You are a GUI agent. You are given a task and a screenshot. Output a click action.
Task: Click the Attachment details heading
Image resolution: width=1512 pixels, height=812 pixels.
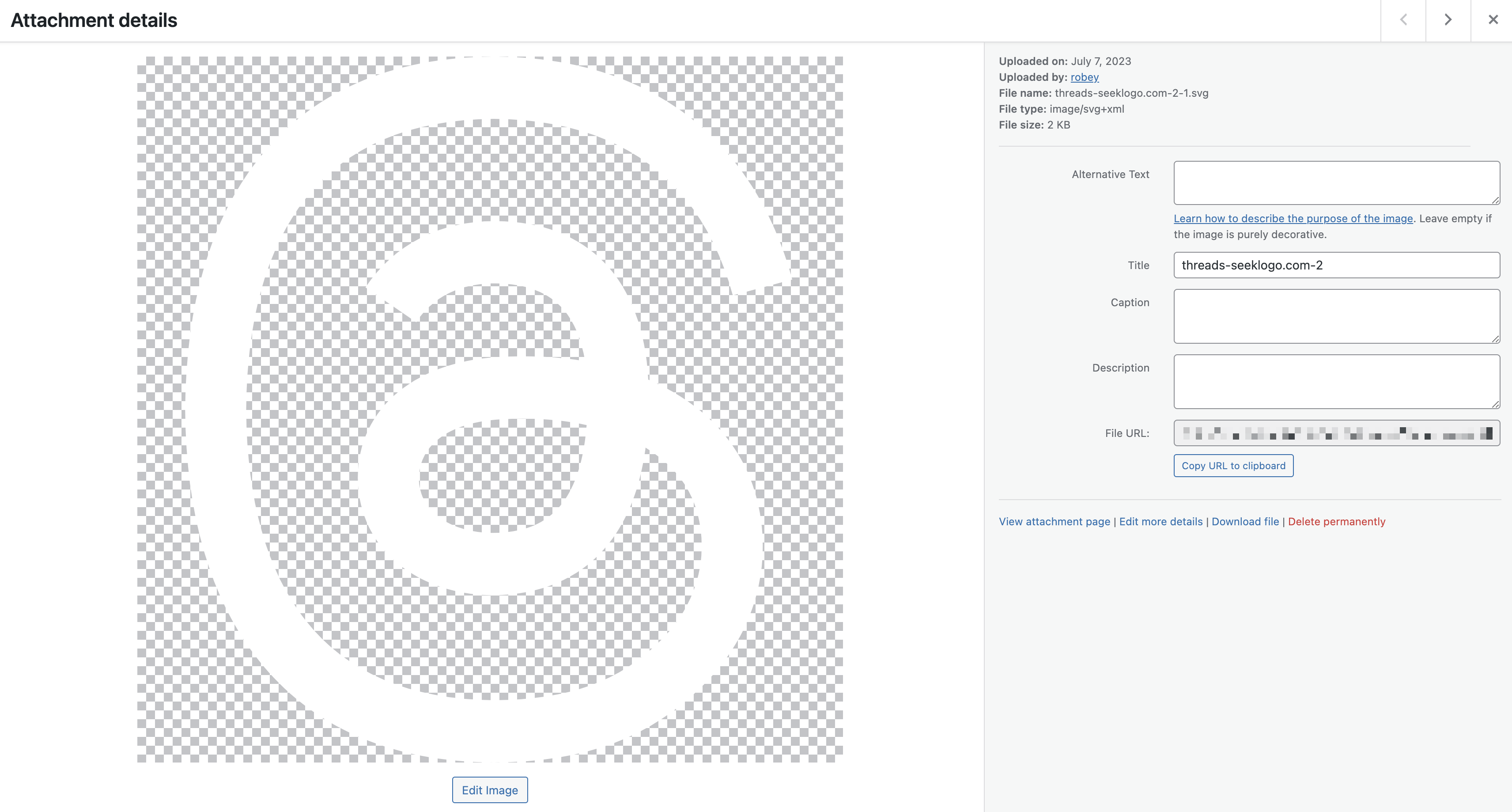coord(94,20)
